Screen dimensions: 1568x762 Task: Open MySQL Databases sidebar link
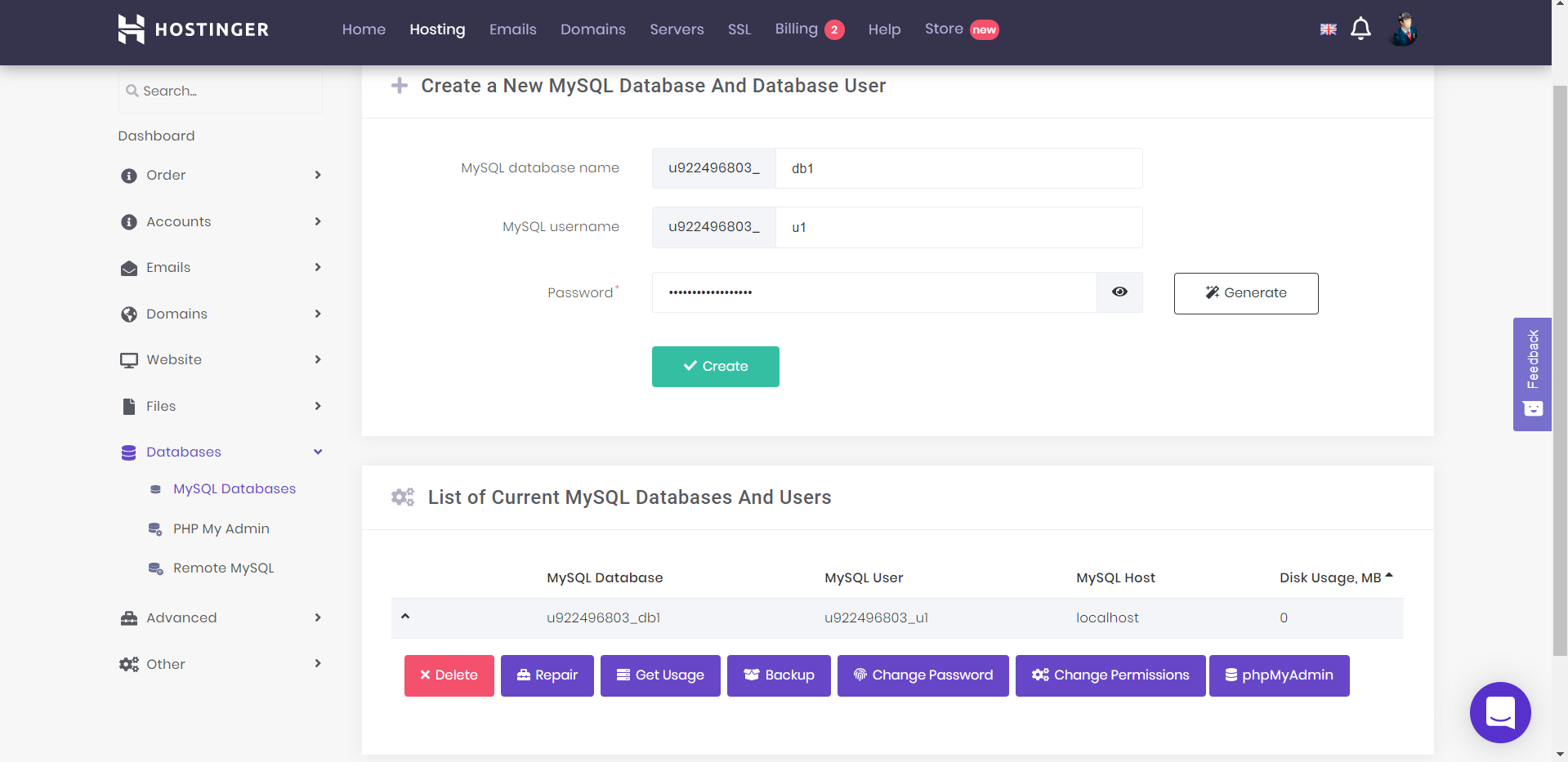pos(235,489)
